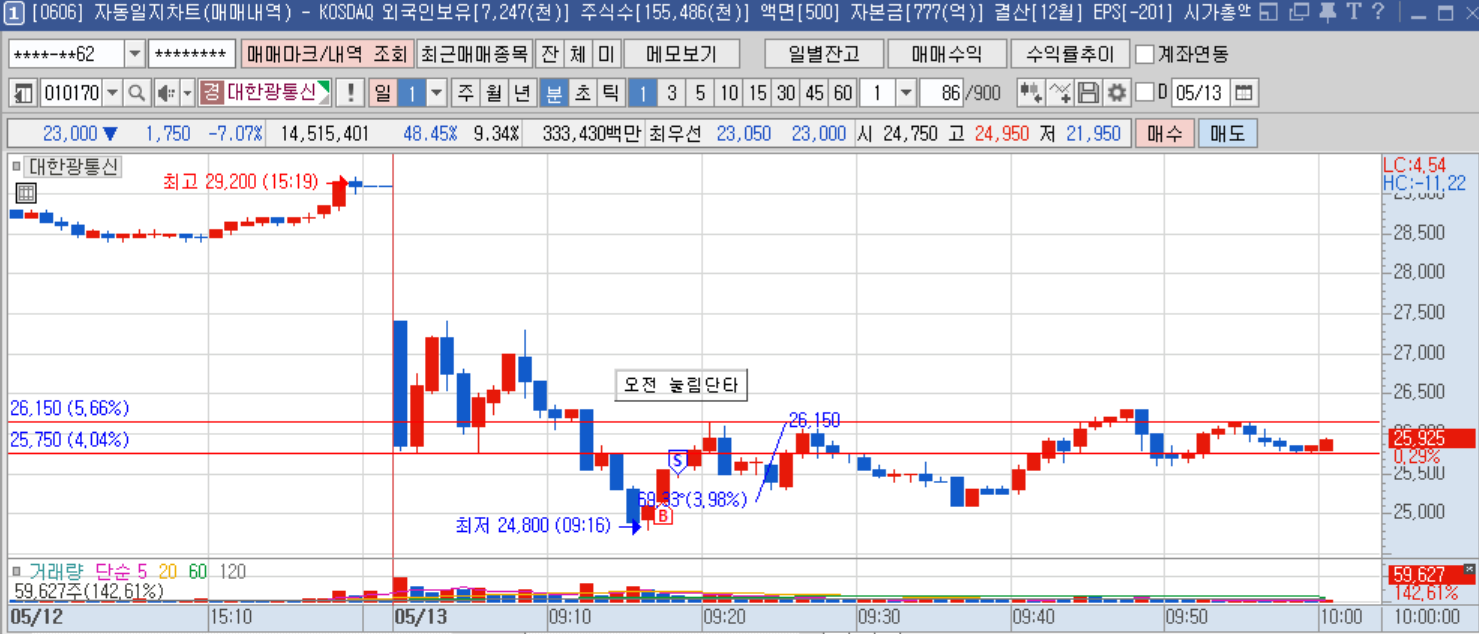Click the red 매수 buy button
The image size is (1479, 634).
tap(1164, 134)
